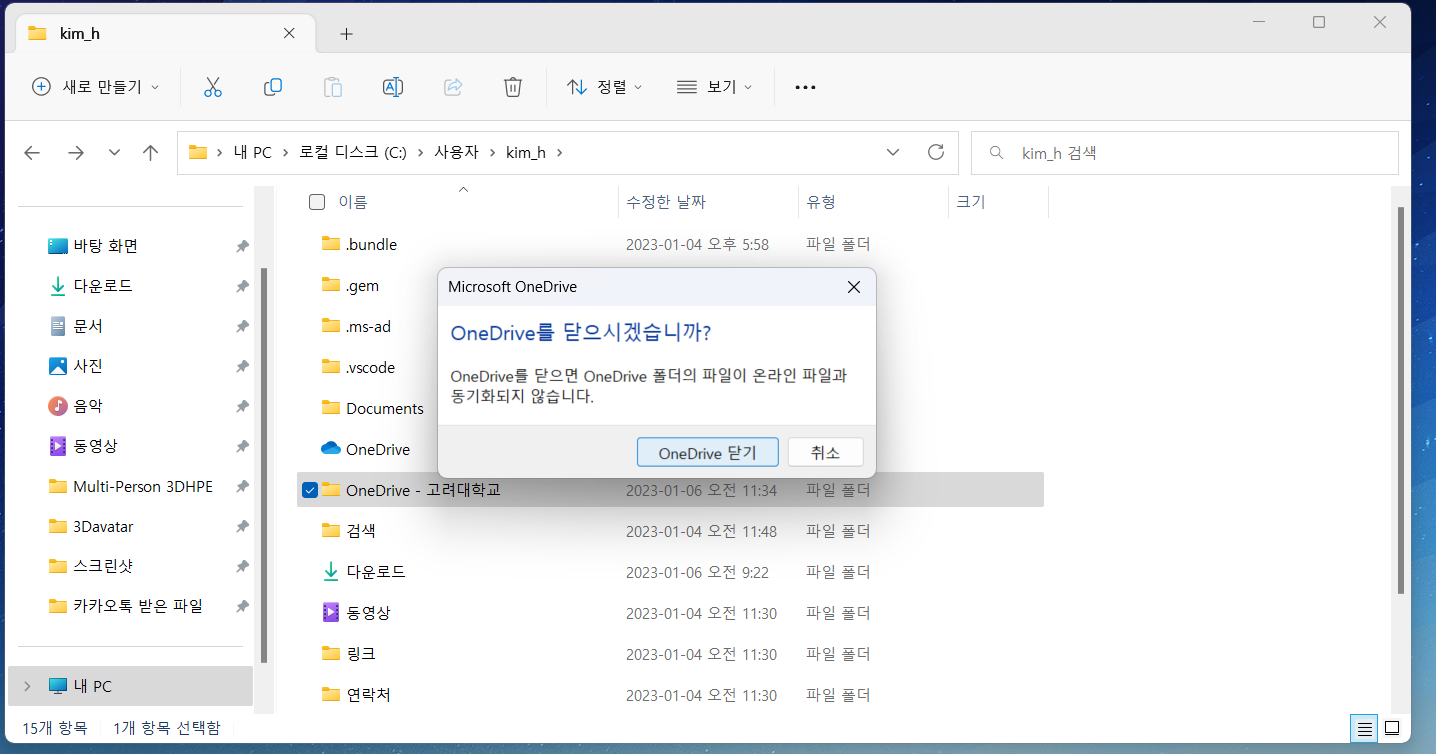Viewport: 1436px width, 754px height.
Task: Go up one folder level arrow
Action: pyautogui.click(x=150, y=153)
